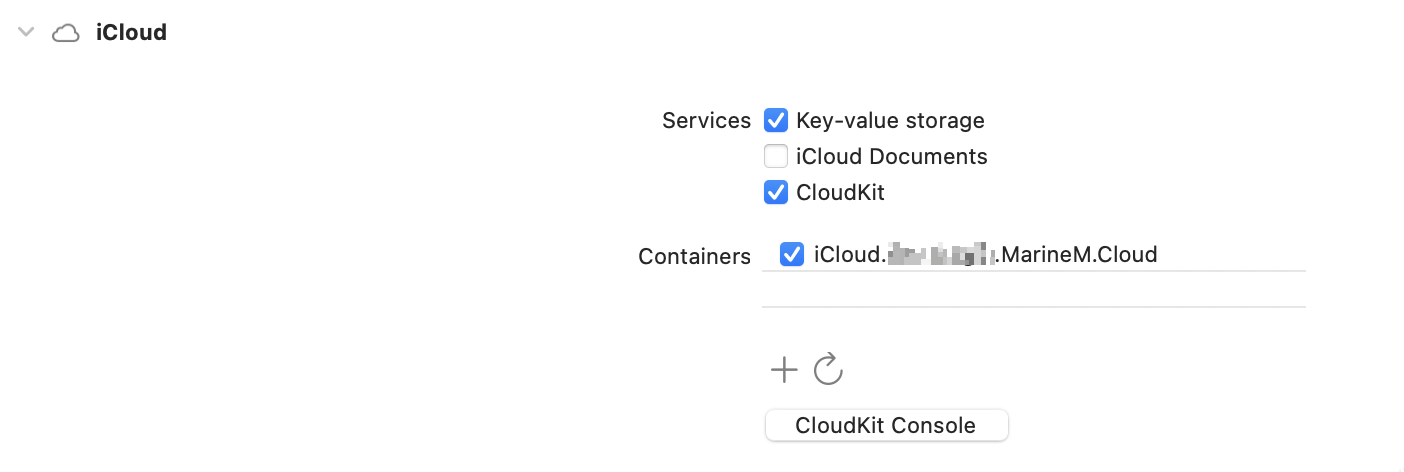Viewport: 1404px width, 472px height.
Task: Click the Services field label
Action: (706, 121)
